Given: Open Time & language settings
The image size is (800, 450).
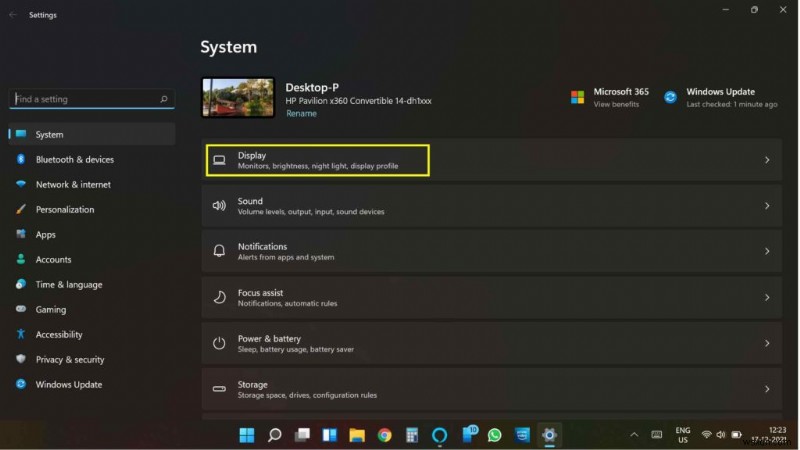Looking at the screenshot, I should pos(92,284).
